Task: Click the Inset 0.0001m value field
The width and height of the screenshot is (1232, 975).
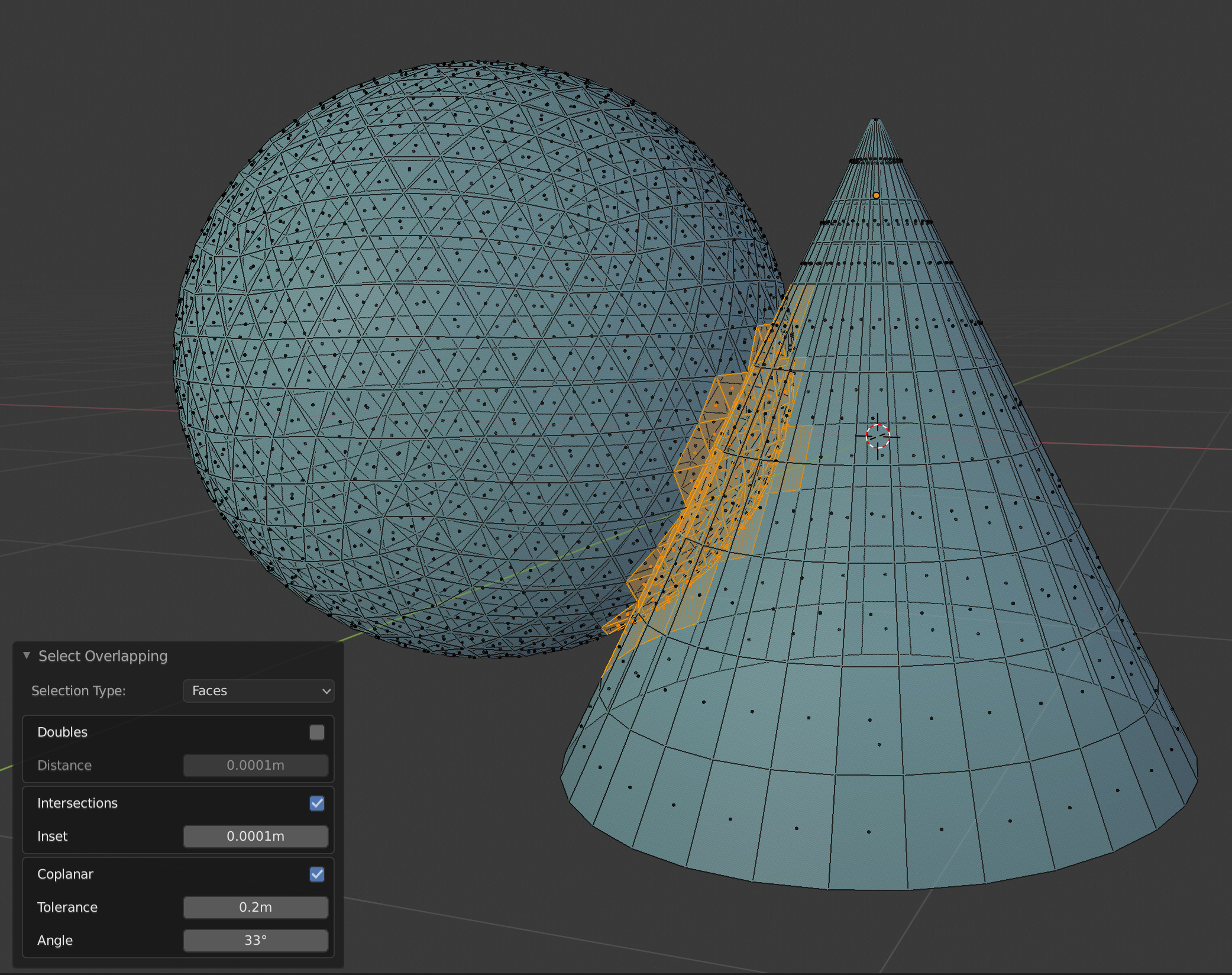Action: click(256, 836)
